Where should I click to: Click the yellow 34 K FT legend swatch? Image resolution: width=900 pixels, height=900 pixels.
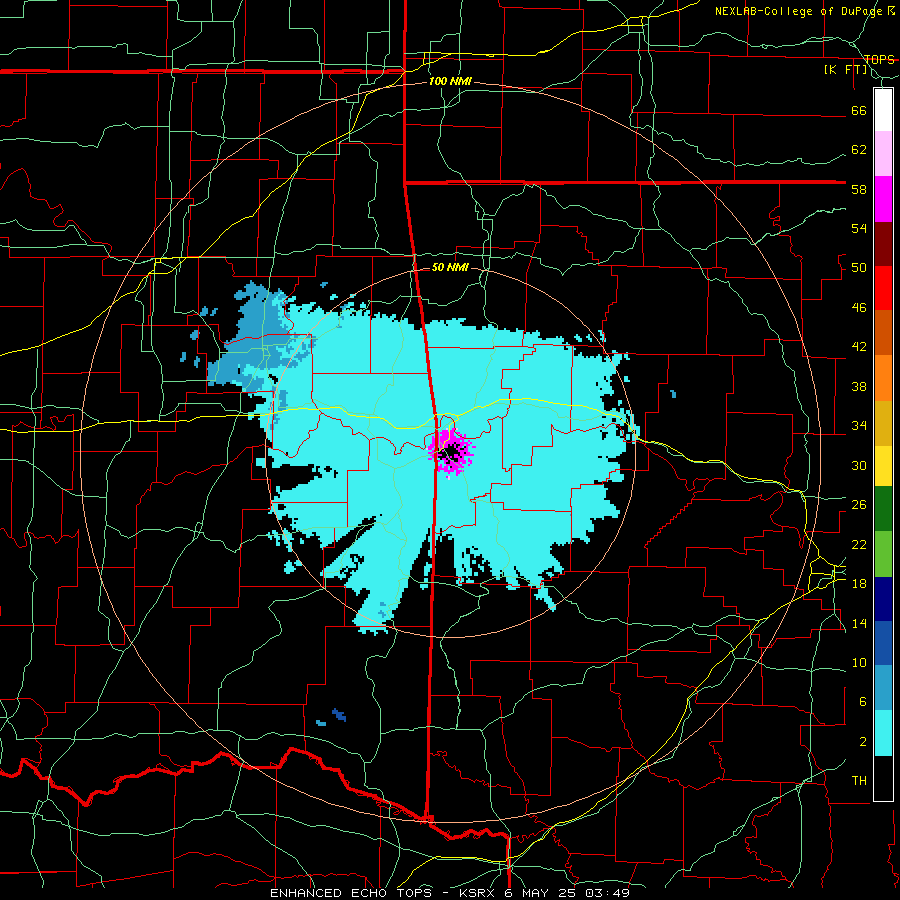(x=883, y=466)
